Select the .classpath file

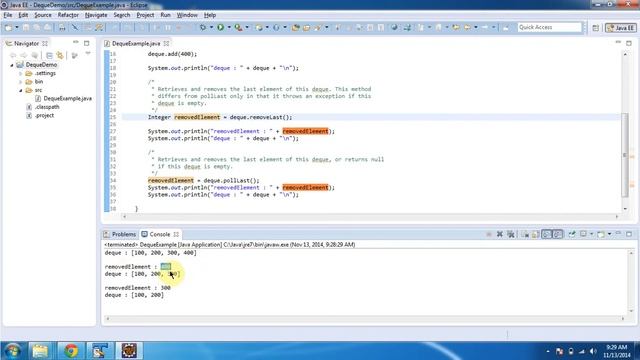(x=47, y=107)
